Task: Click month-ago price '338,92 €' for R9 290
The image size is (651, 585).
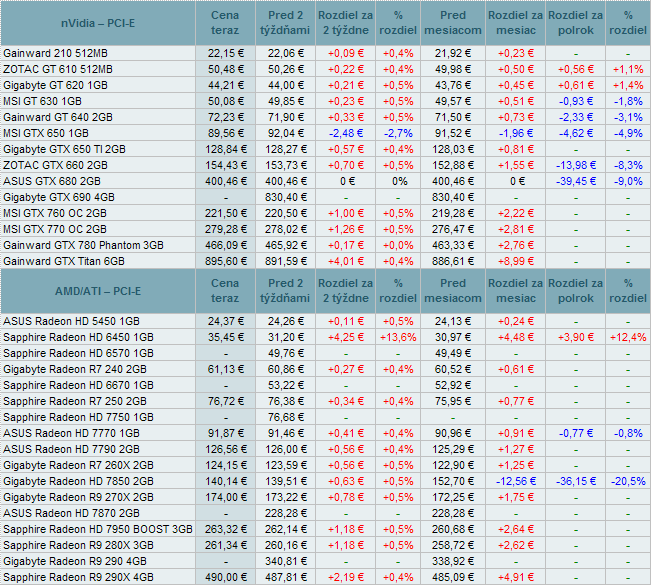Action: point(453,561)
